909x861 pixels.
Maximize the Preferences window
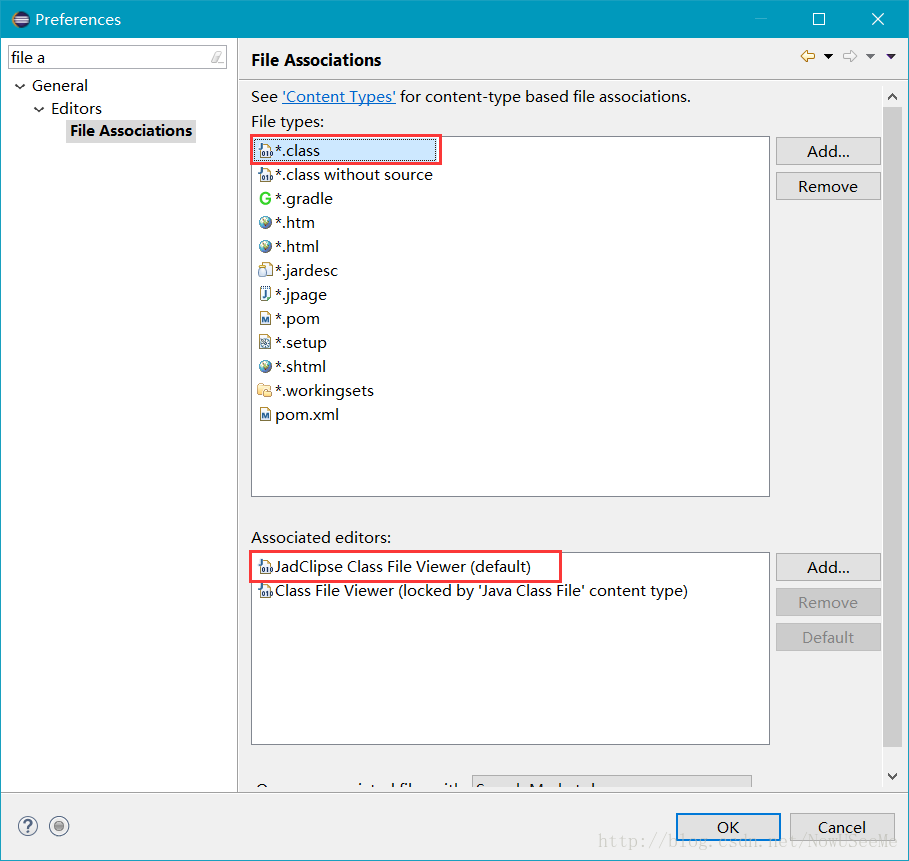click(x=819, y=19)
